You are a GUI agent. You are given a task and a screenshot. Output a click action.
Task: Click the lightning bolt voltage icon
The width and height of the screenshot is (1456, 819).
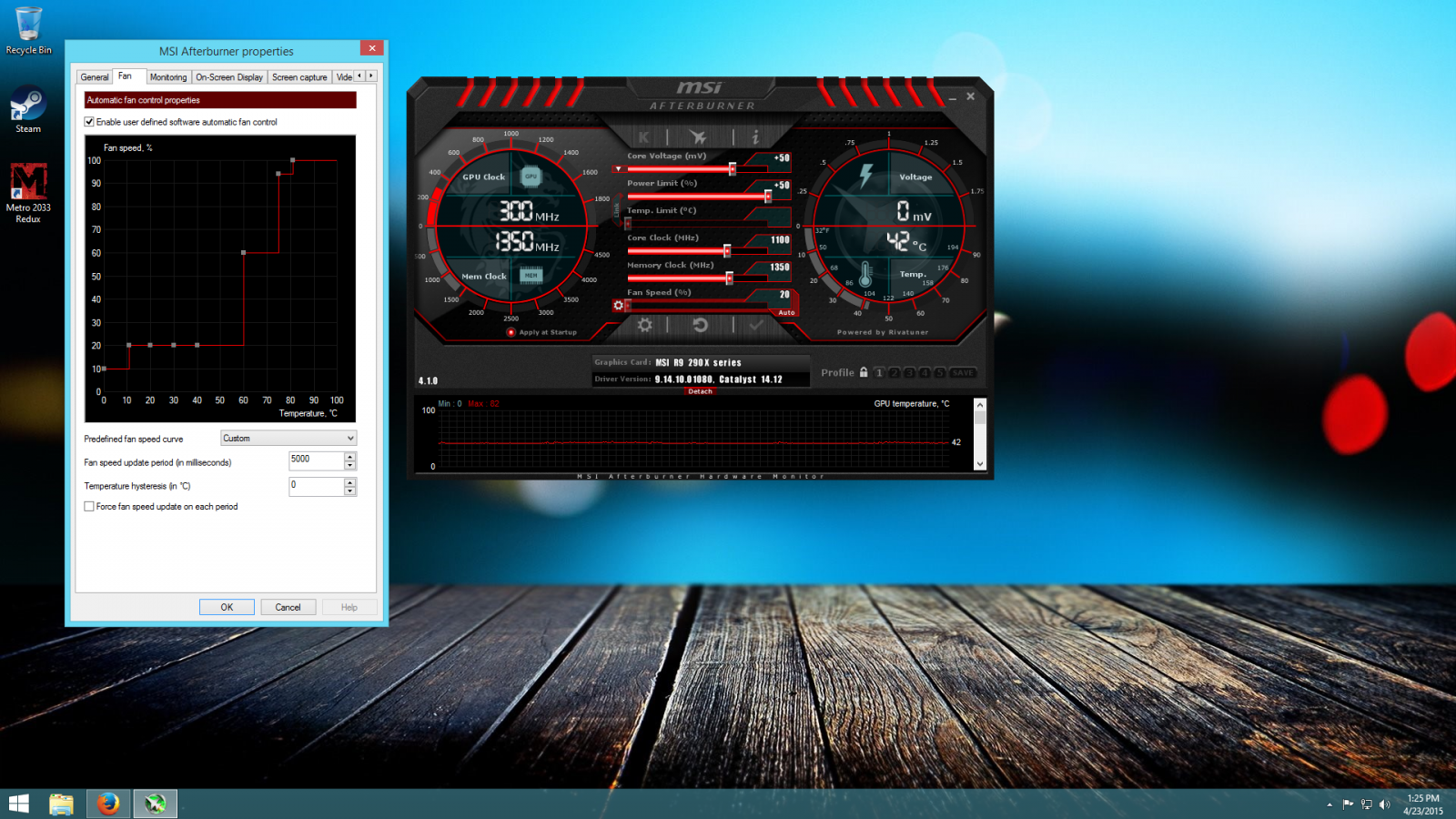[866, 176]
